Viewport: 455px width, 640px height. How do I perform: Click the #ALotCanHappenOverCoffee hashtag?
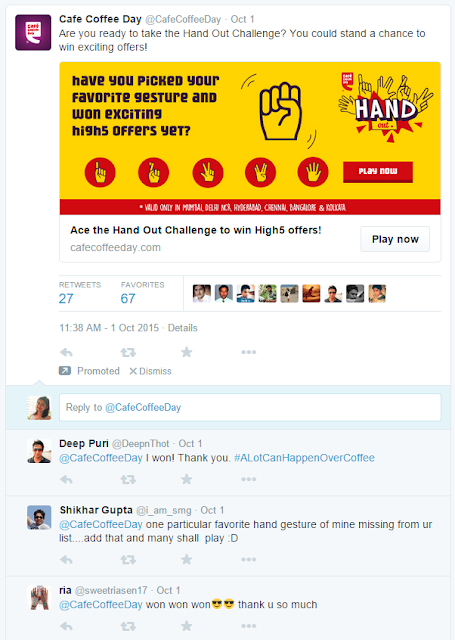point(304,458)
